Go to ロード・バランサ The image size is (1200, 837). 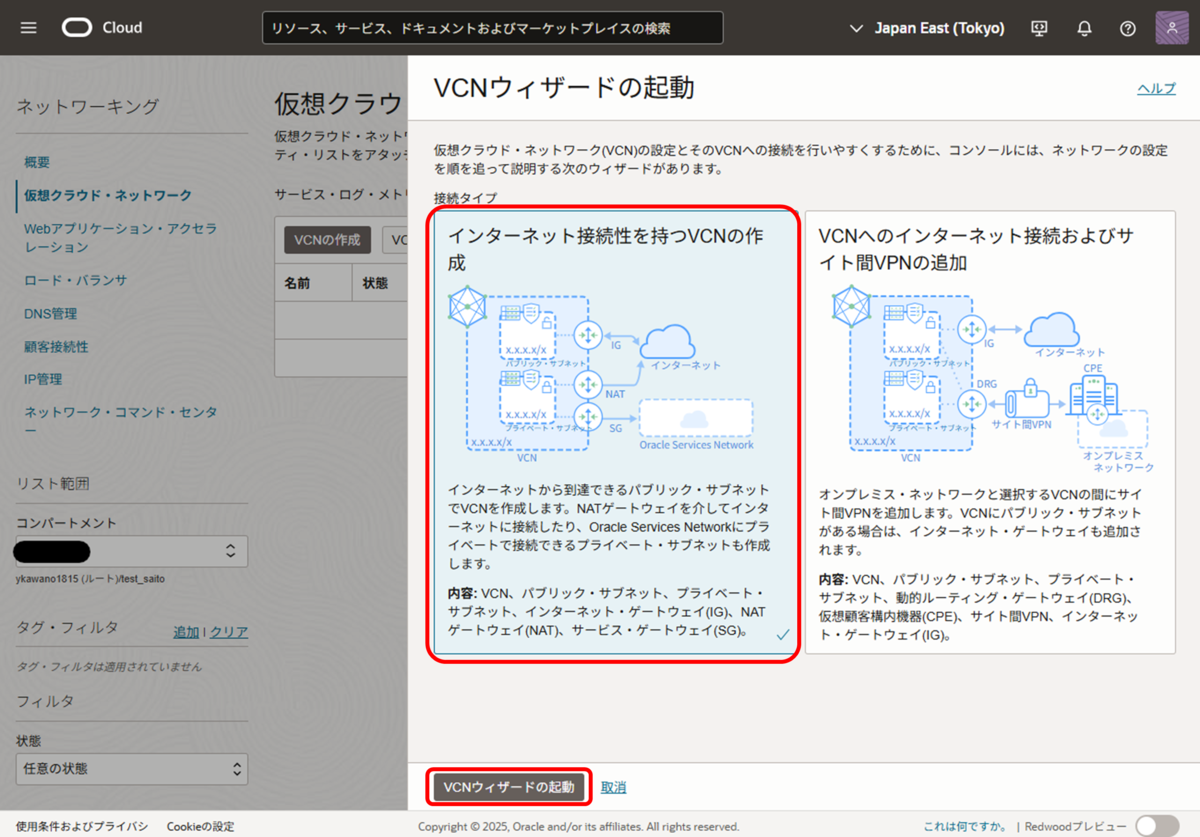(75, 280)
